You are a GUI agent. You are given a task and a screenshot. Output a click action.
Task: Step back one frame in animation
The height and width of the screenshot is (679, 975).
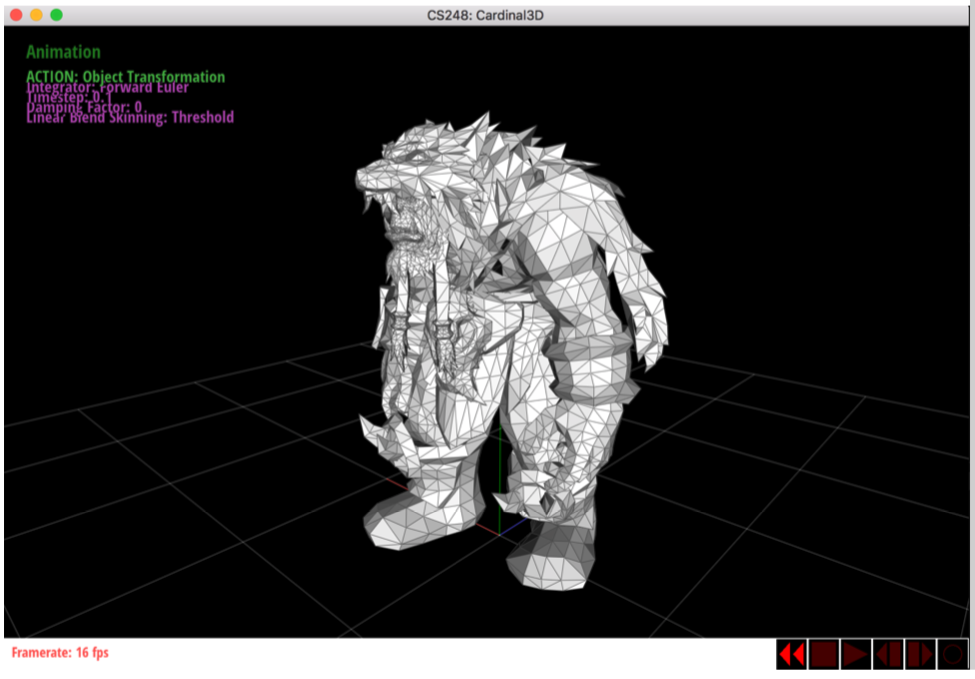(x=887, y=655)
